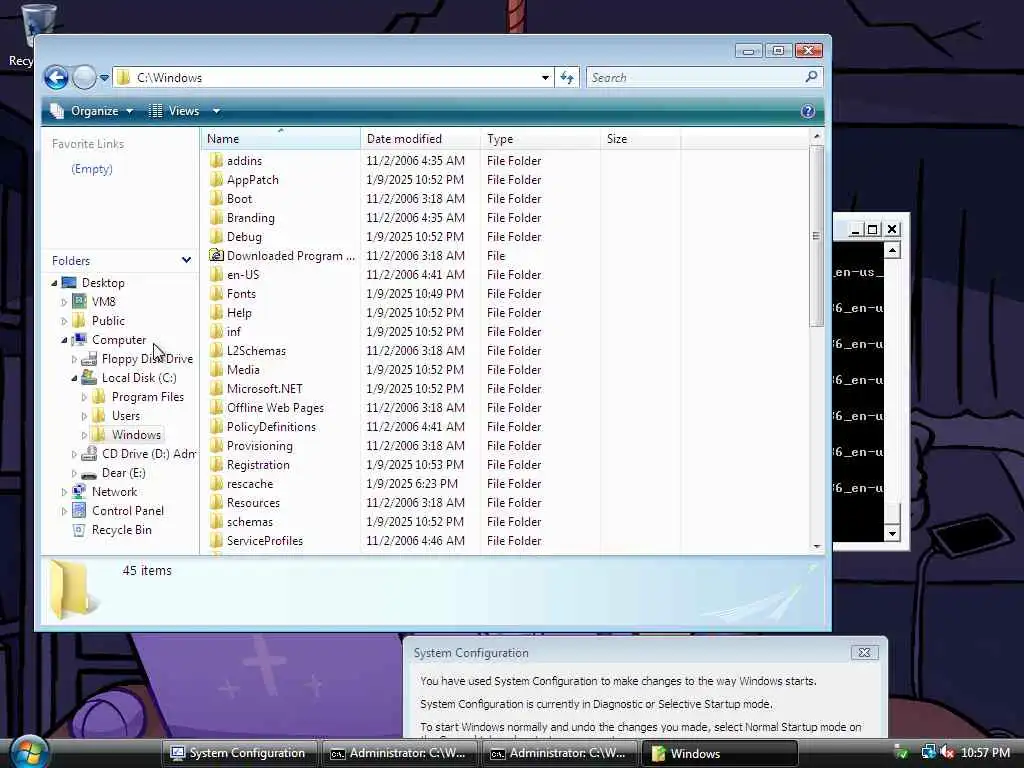Screen dimensions: 1024x768
Task: Select the PolicyDefinitions folder name
Action: 271,426
